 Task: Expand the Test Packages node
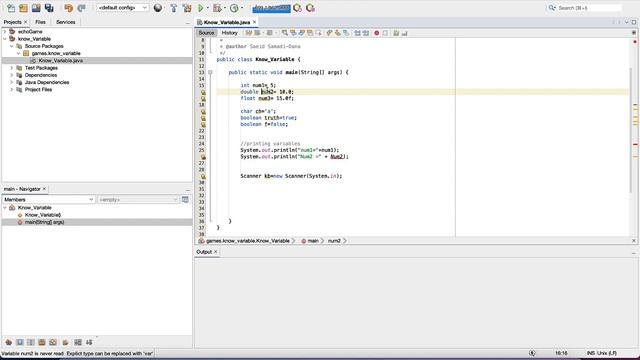12,68
